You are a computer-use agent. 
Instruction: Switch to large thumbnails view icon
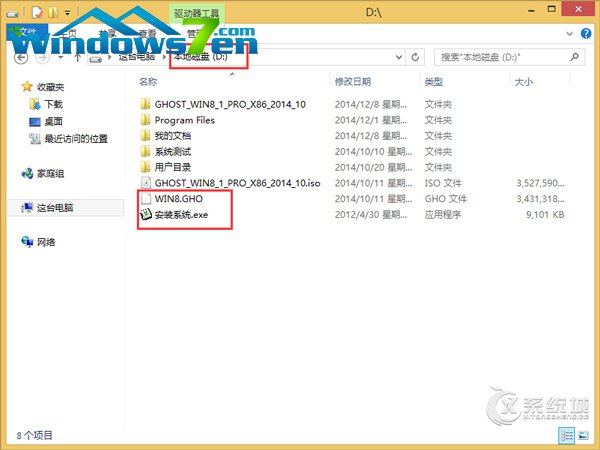pos(584,436)
